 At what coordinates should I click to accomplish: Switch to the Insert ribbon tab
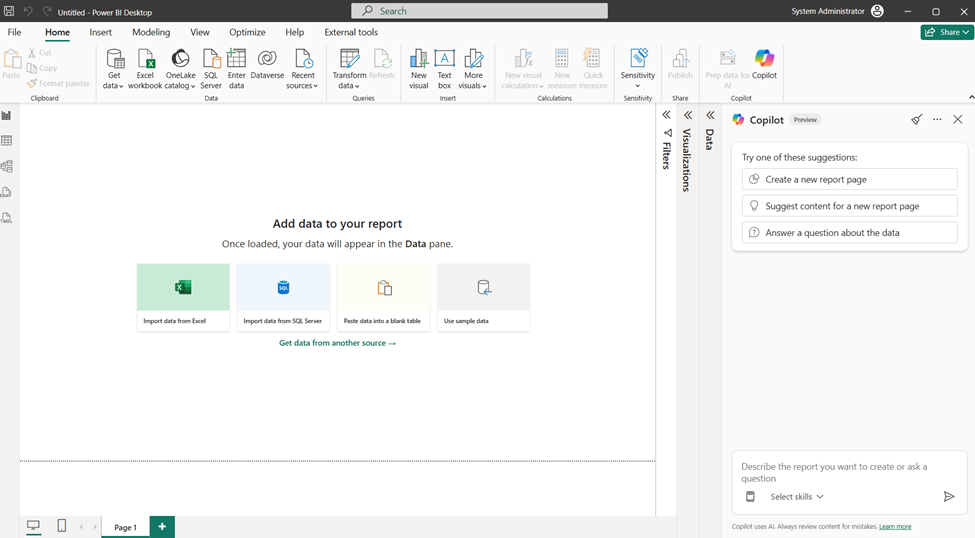pos(100,32)
